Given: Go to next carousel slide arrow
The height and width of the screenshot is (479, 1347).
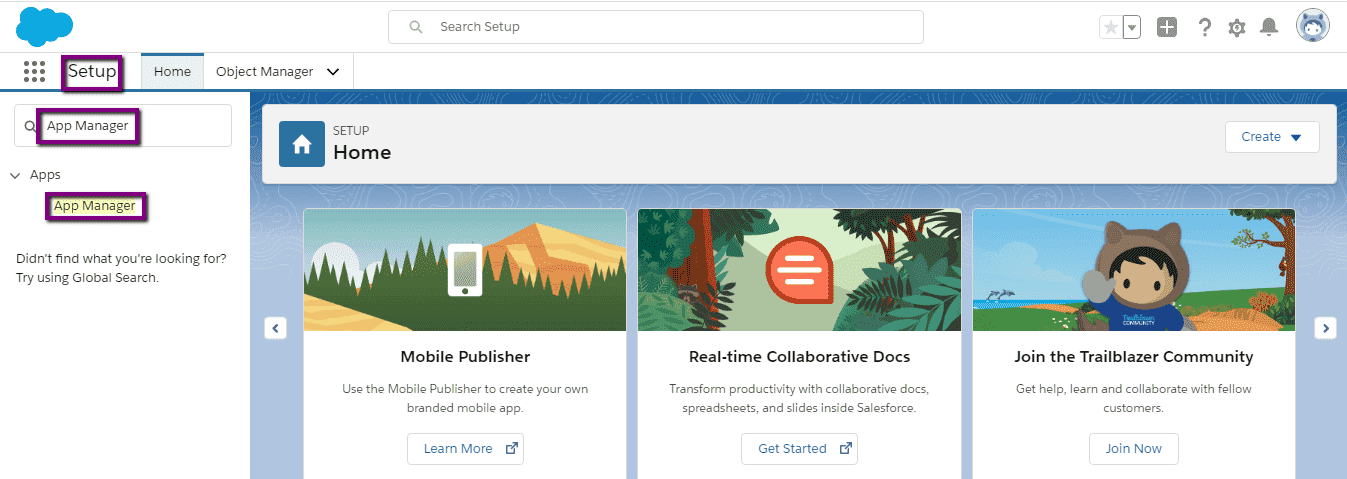Looking at the screenshot, I should point(1325,327).
